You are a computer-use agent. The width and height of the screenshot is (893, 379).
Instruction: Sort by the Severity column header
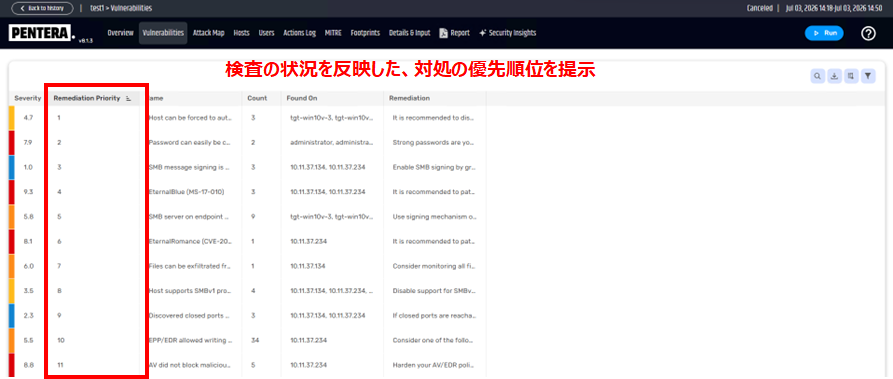(x=27, y=98)
